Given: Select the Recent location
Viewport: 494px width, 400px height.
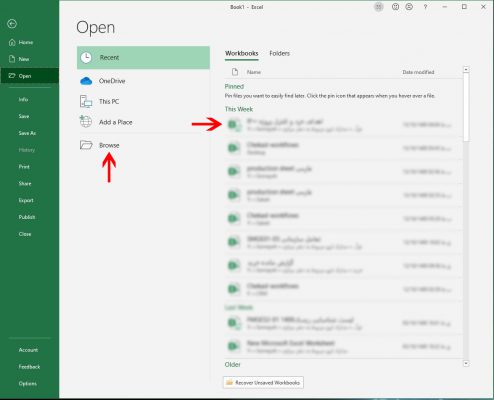Looking at the screenshot, I should (143, 58).
